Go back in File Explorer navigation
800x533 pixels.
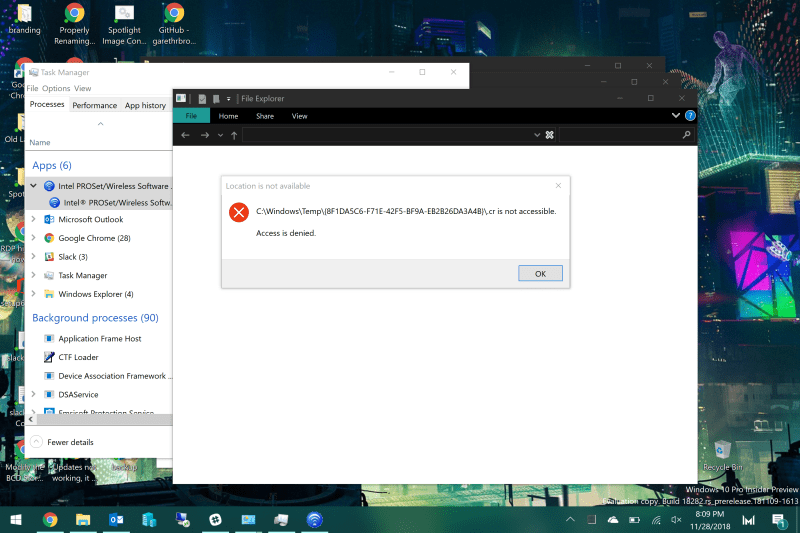coord(185,135)
